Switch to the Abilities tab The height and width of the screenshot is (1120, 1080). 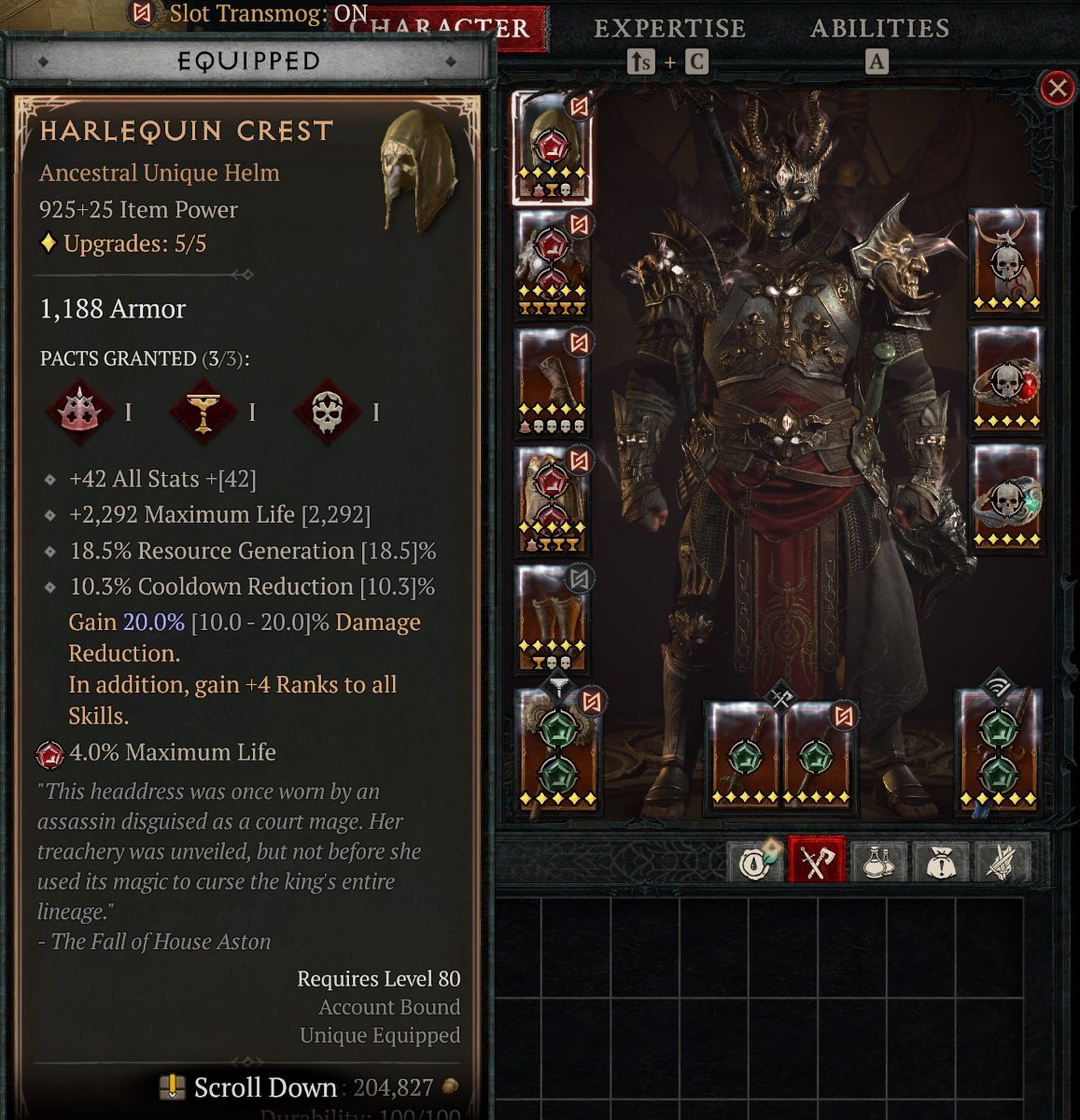point(880,29)
